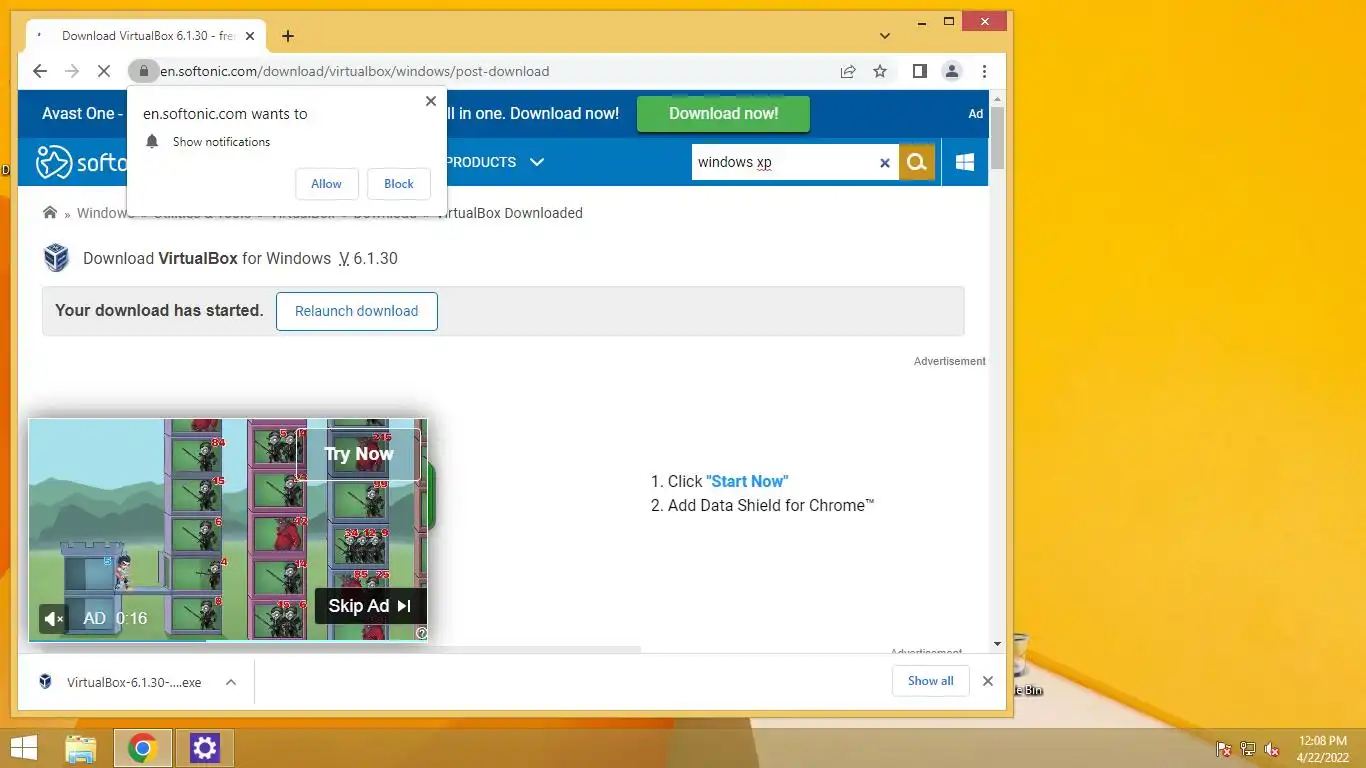Click the muted volume tray icon
Image resolution: width=1366 pixels, height=768 pixels.
[x=1273, y=749]
